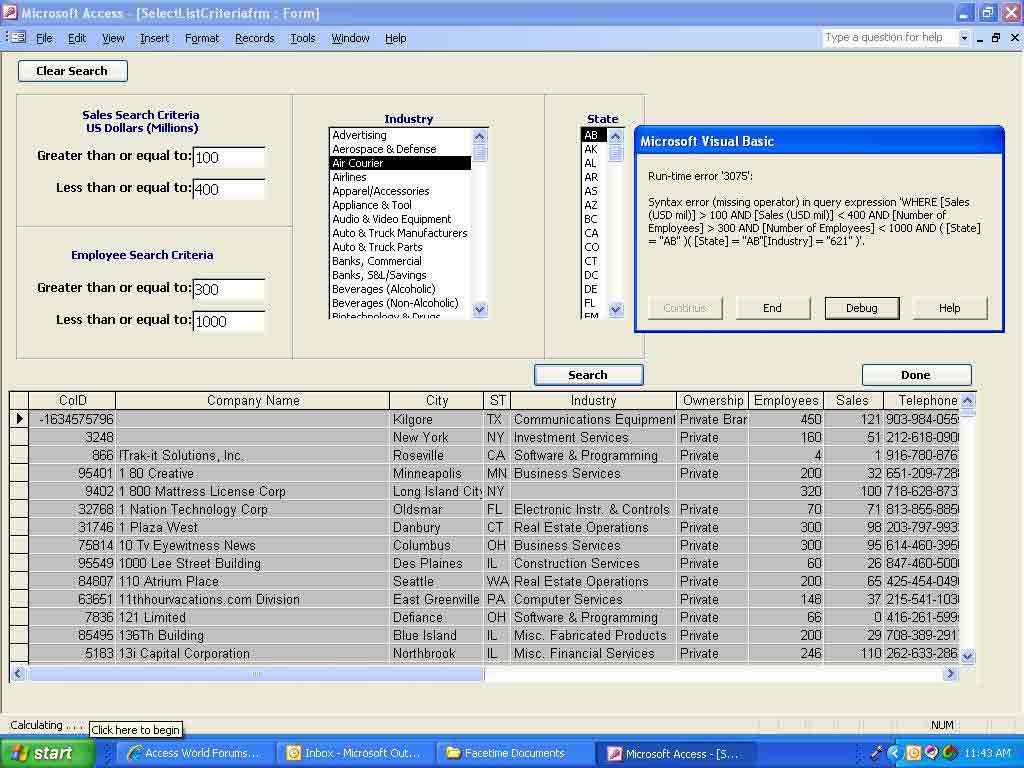Click the Sales greater-than field containing 100
Image resolution: width=1024 pixels, height=768 pixels.
[x=229, y=157]
